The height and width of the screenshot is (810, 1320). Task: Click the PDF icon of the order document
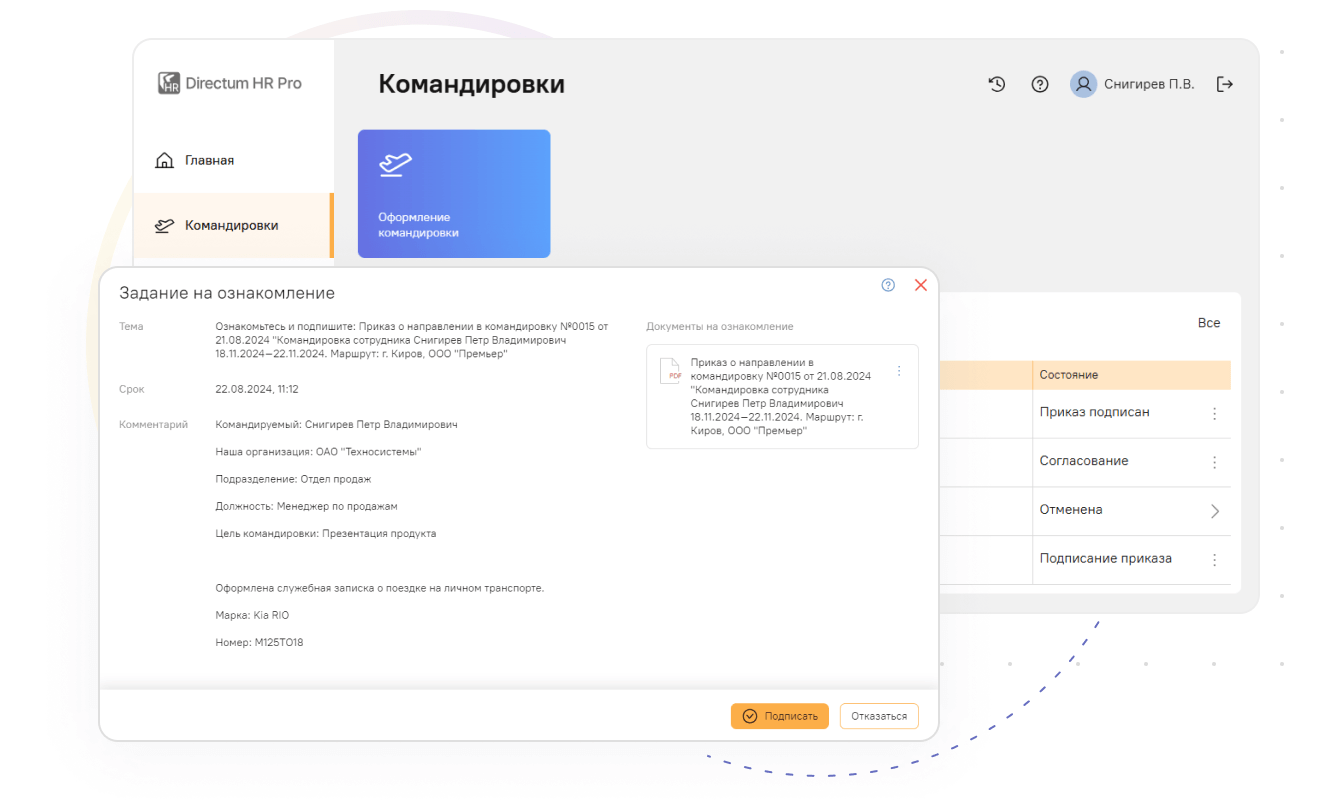(669, 372)
